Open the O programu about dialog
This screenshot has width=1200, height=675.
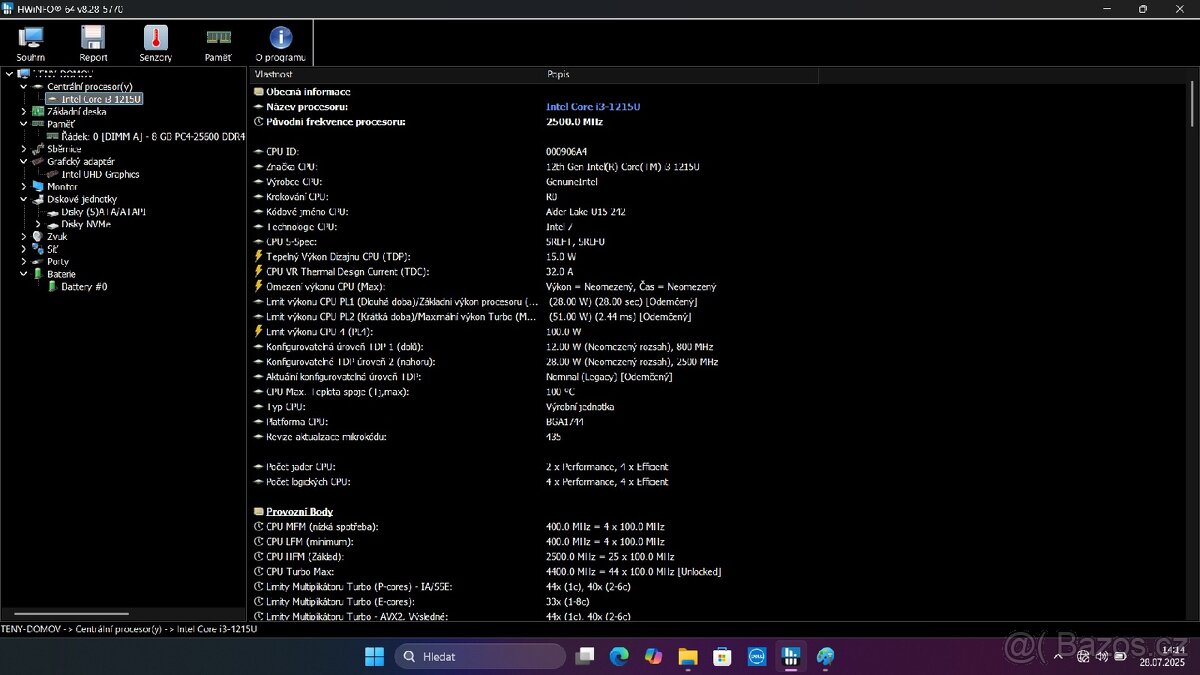(x=280, y=42)
